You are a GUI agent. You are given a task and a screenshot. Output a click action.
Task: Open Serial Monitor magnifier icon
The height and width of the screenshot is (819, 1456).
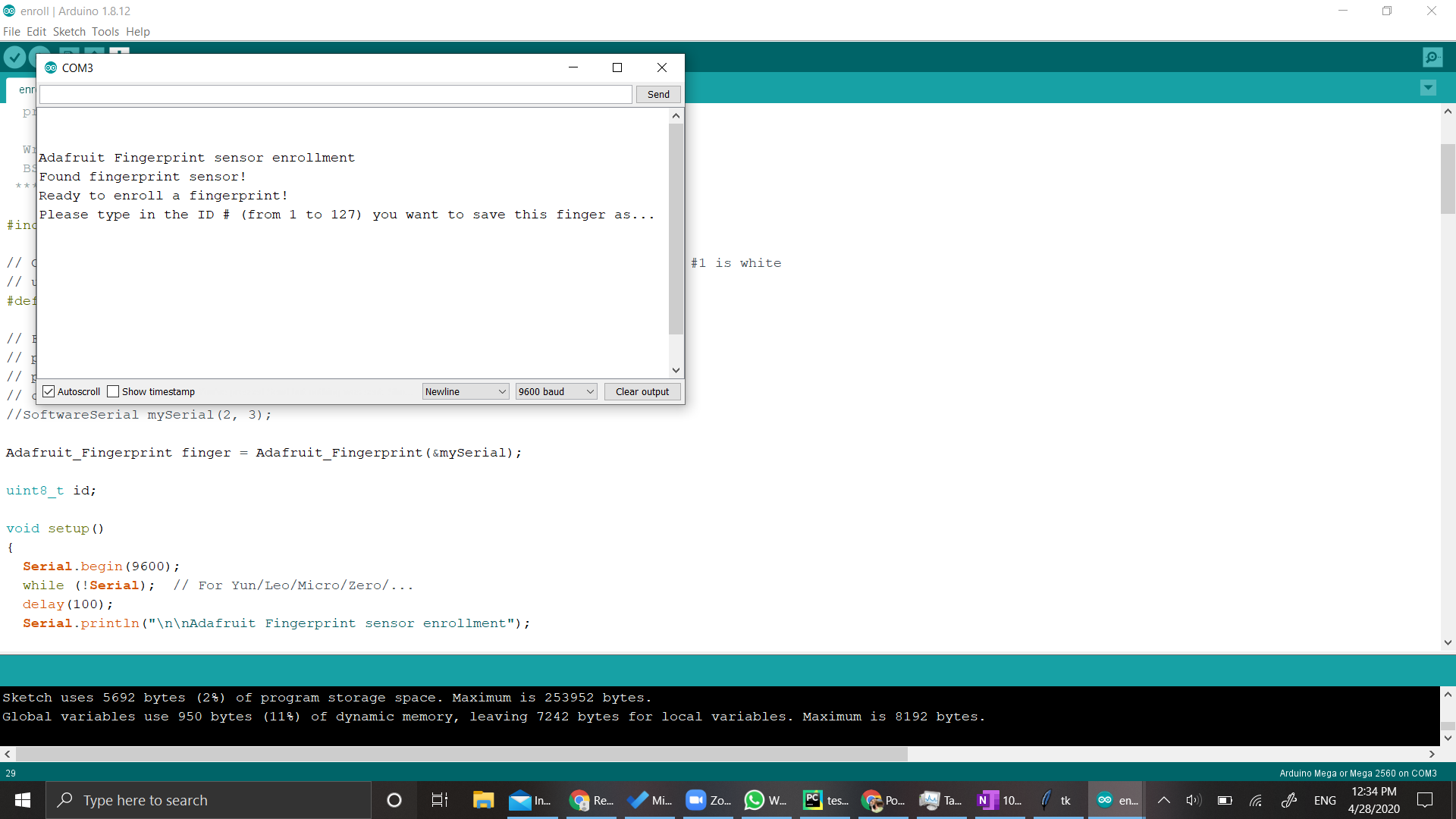pyautogui.click(x=1432, y=57)
